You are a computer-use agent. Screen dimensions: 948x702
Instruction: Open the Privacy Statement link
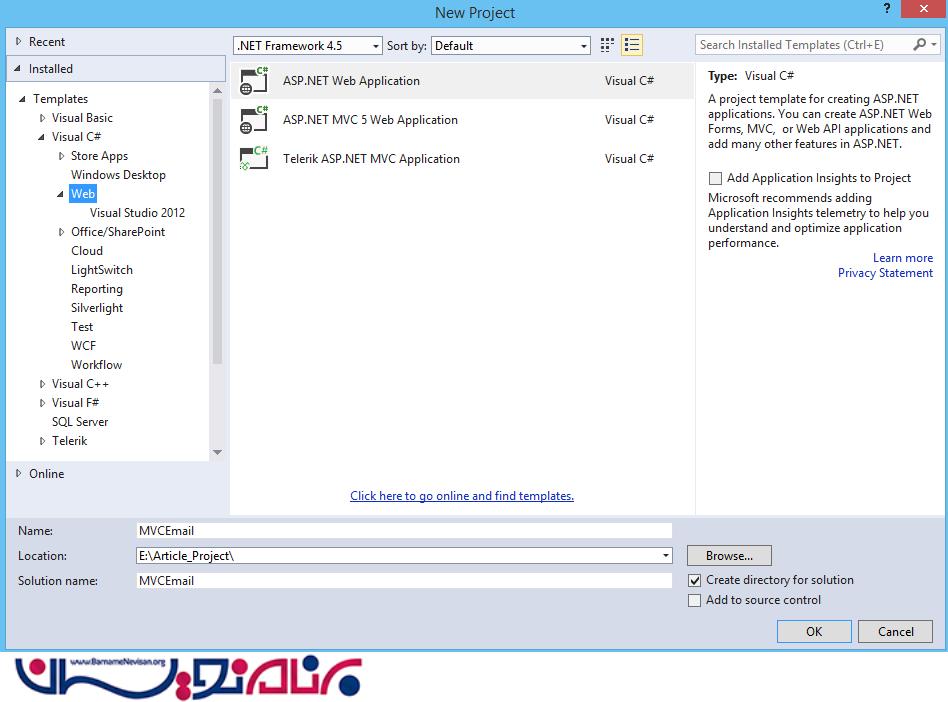point(885,273)
